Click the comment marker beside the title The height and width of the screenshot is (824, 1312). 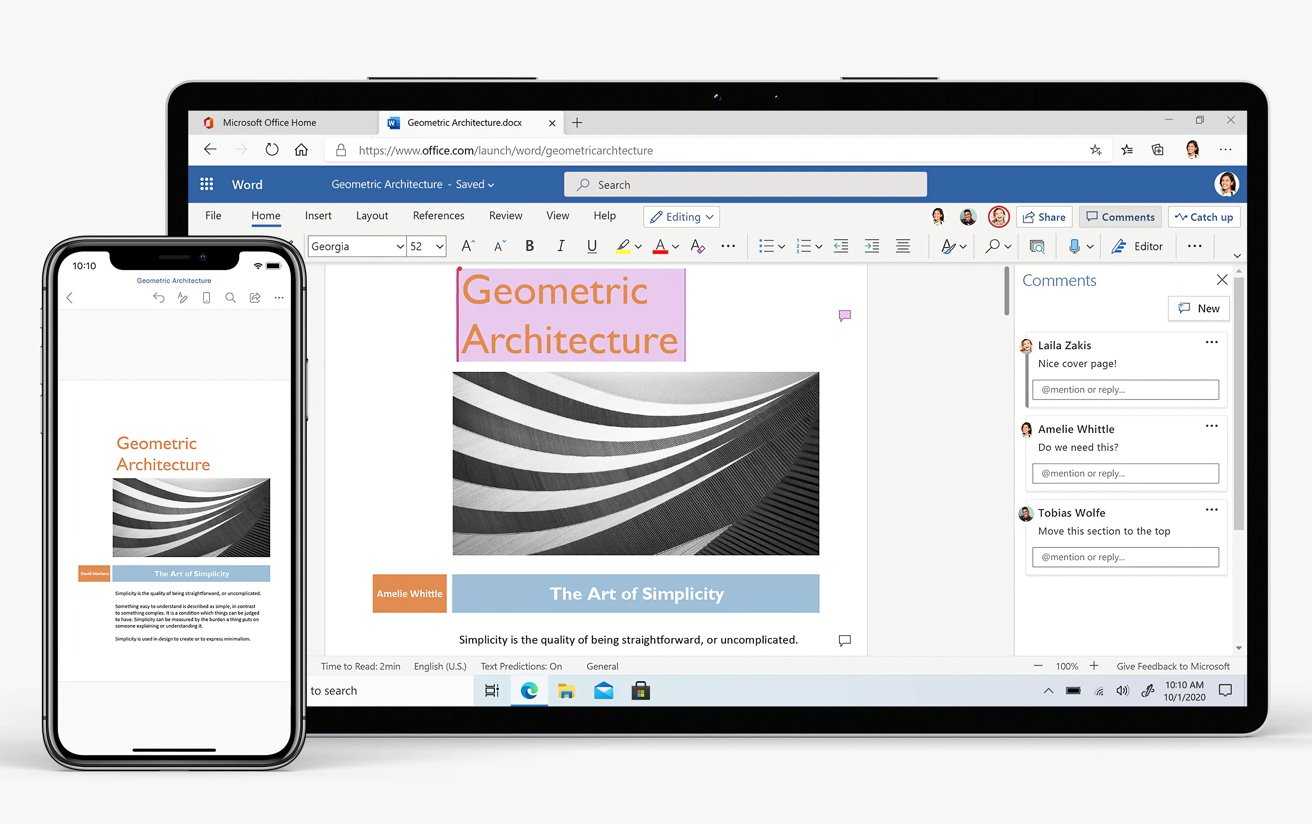(x=845, y=316)
